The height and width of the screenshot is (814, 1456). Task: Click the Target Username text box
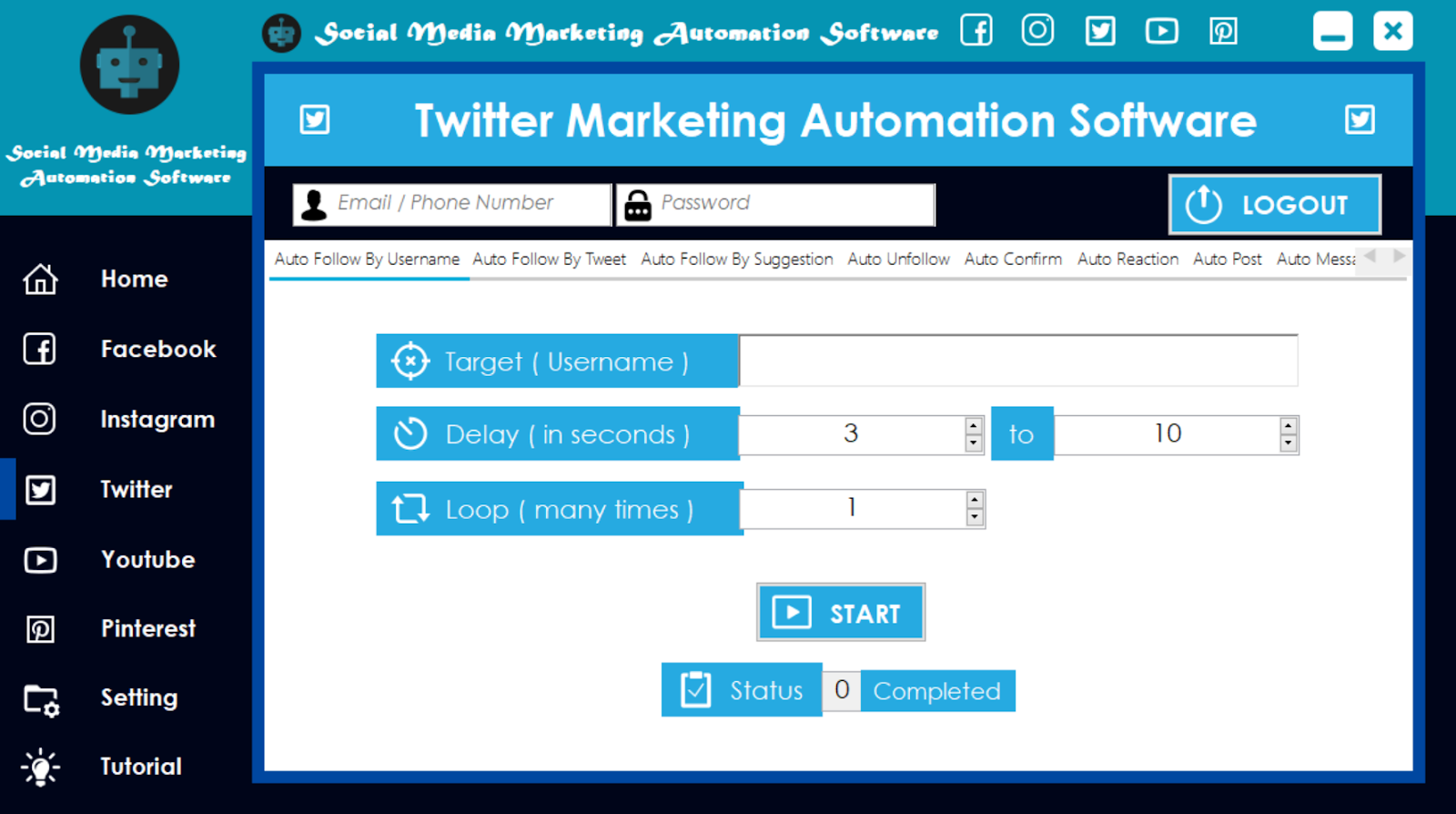(1018, 361)
